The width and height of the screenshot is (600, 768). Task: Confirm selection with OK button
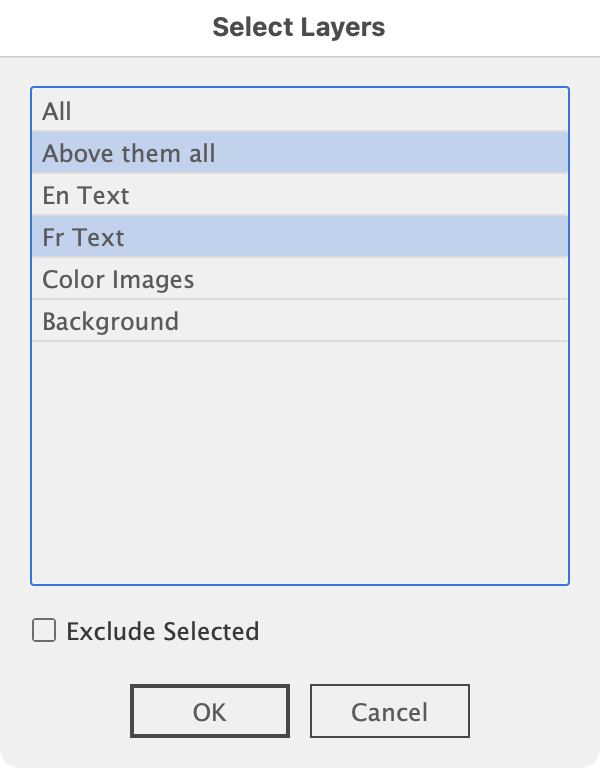(x=210, y=712)
